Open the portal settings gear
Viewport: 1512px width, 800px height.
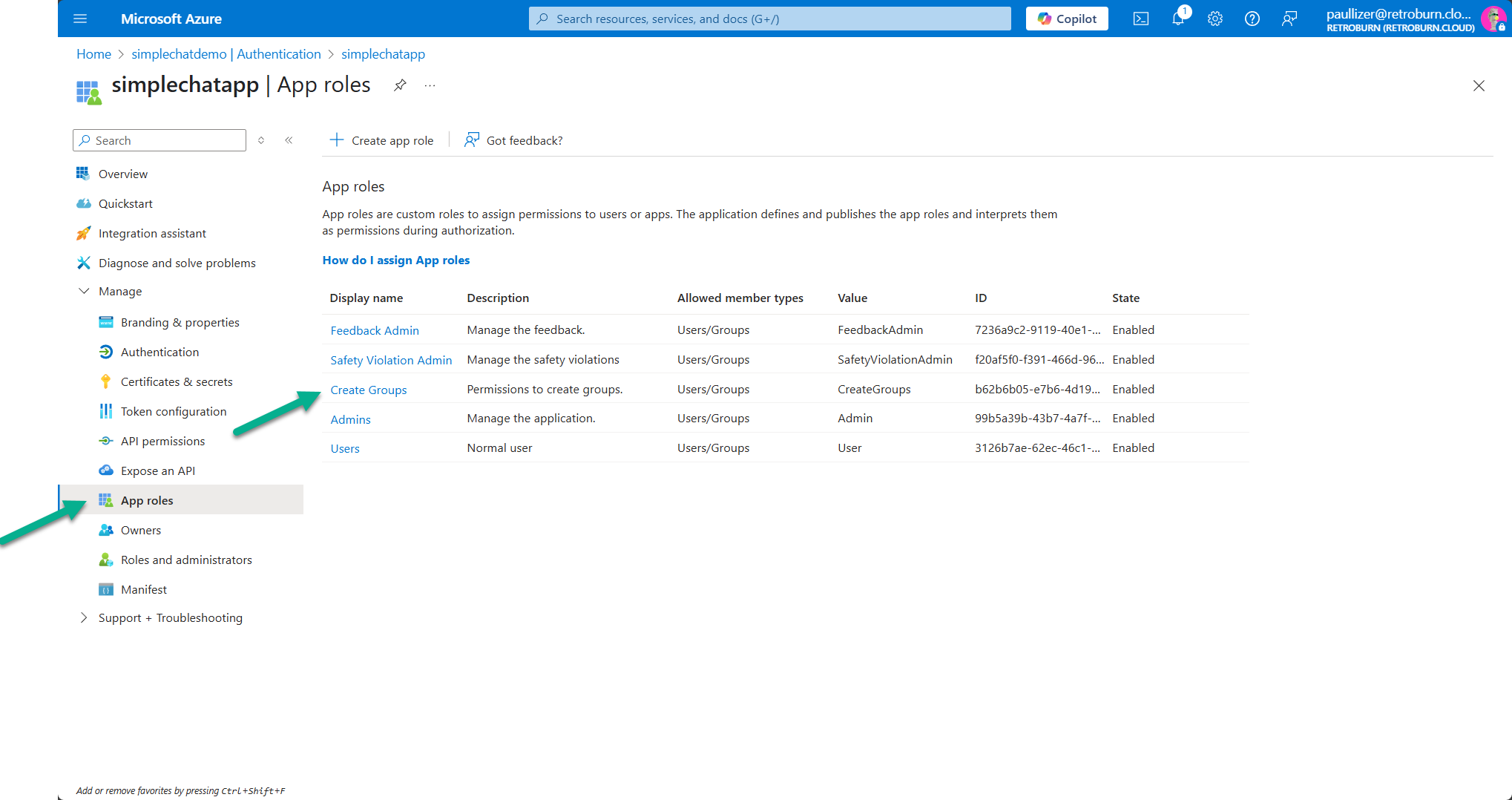point(1215,19)
